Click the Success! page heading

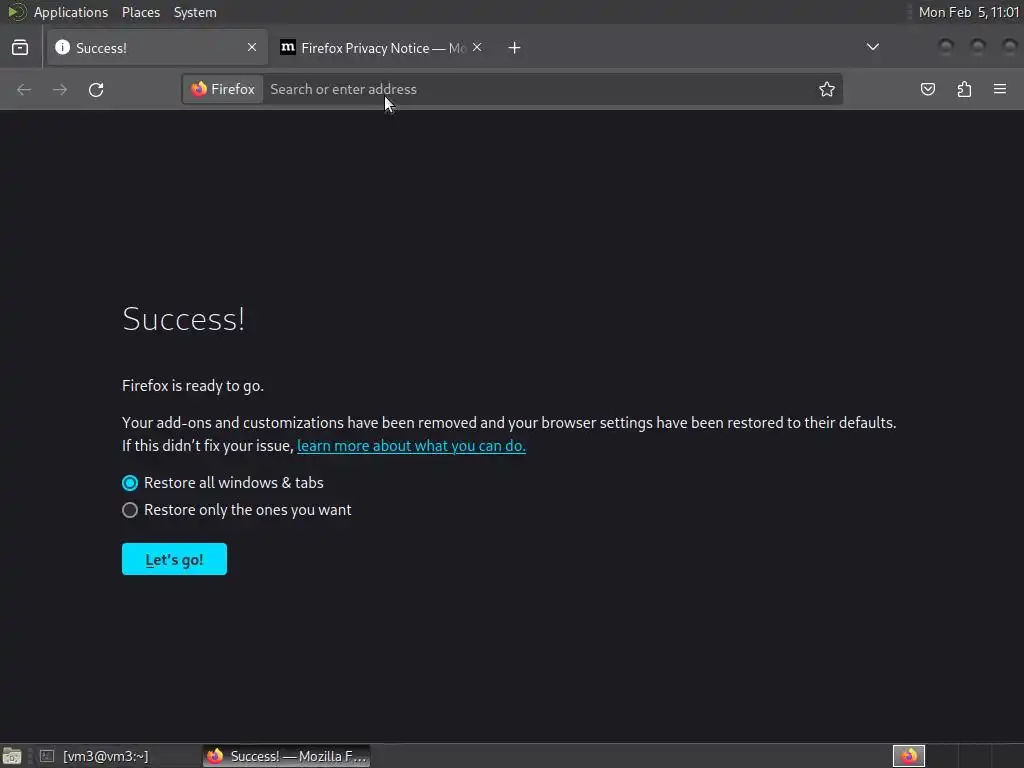click(184, 319)
